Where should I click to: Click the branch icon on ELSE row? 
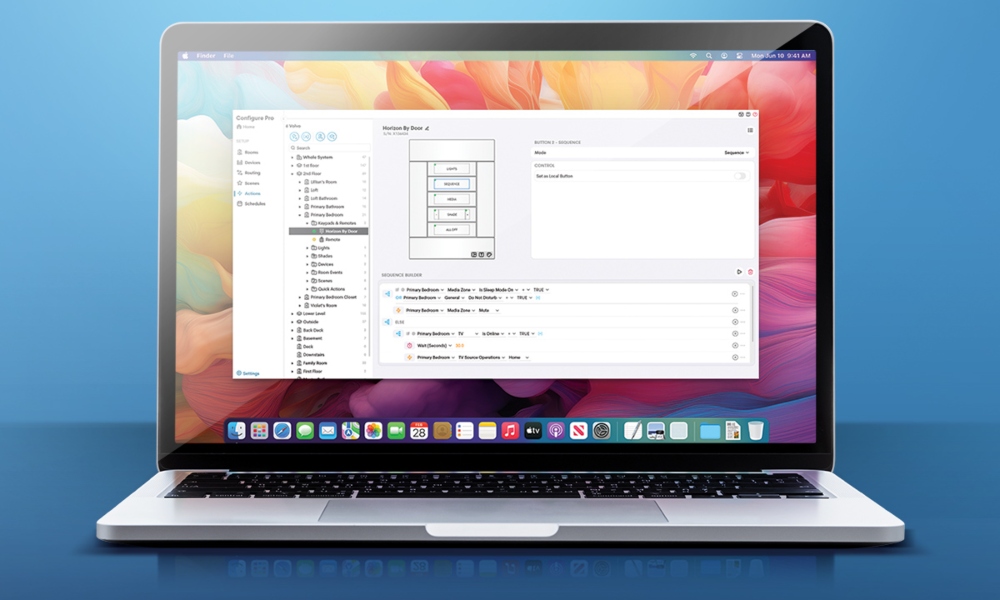point(387,322)
